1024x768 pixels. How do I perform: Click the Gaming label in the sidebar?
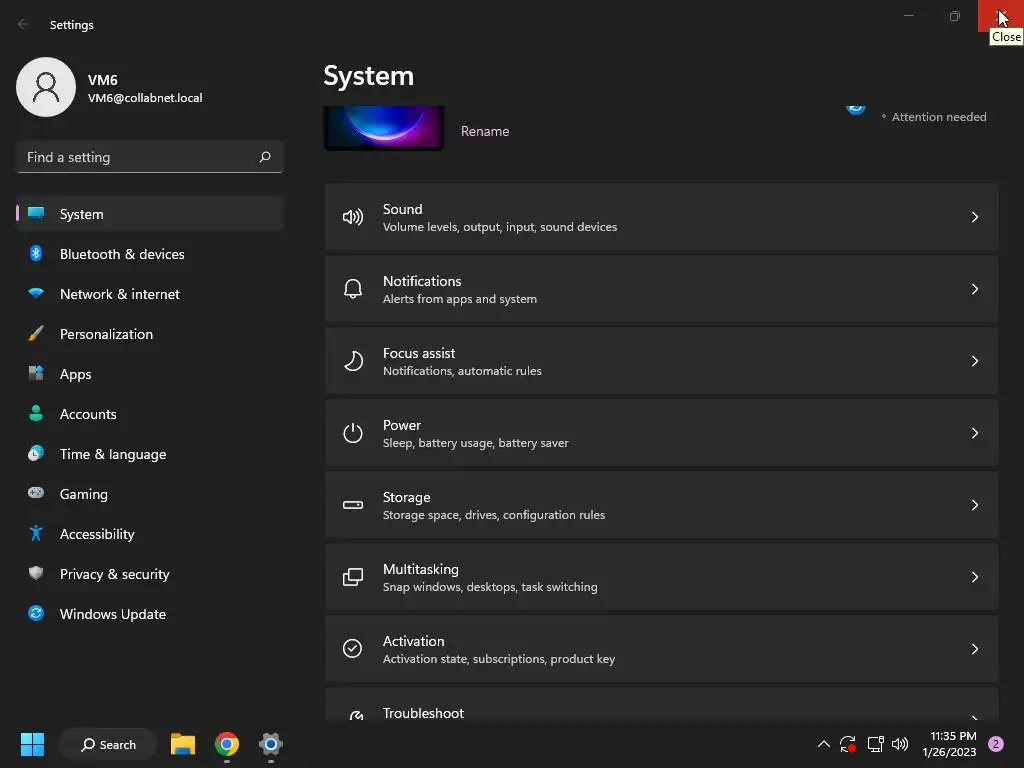click(x=84, y=494)
